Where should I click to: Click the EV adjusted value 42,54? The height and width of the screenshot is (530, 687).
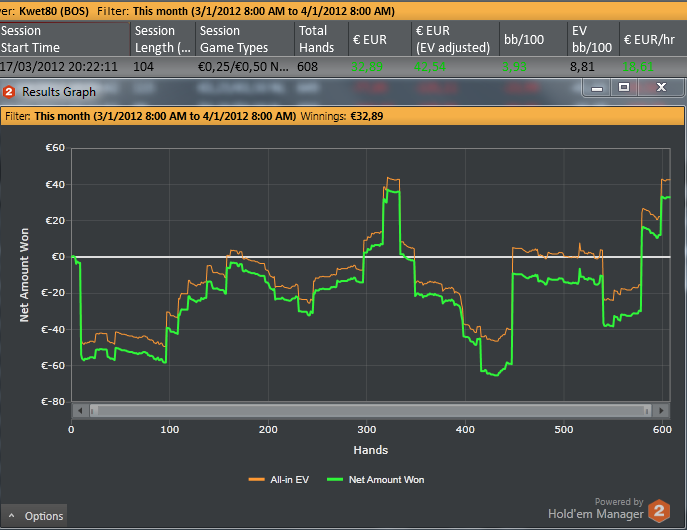(x=430, y=67)
